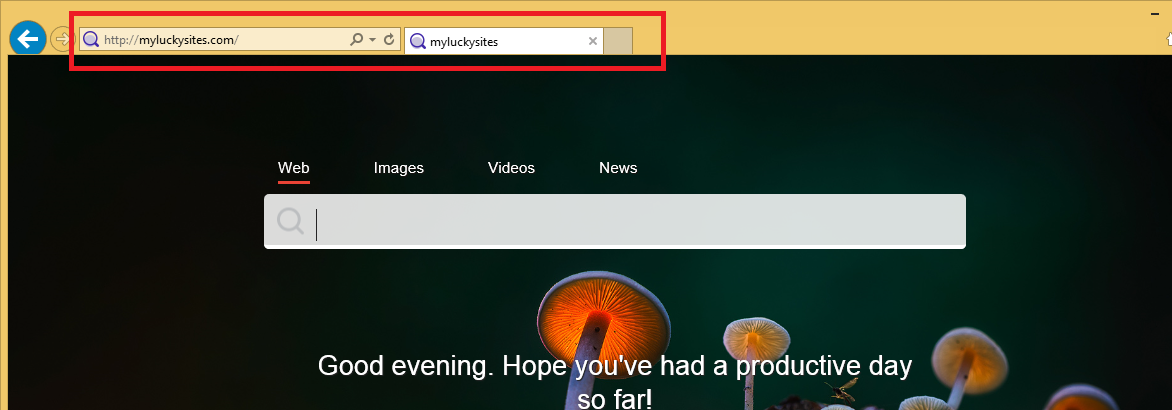Minimize the browser window
The width and height of the screenshot is (1172, 410).
pos(1156,13)
